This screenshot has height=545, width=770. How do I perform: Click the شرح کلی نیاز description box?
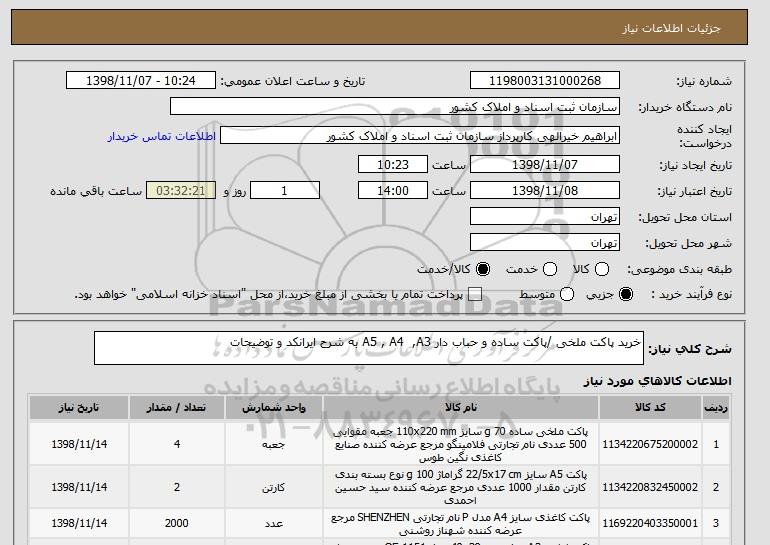pos(369,348)
